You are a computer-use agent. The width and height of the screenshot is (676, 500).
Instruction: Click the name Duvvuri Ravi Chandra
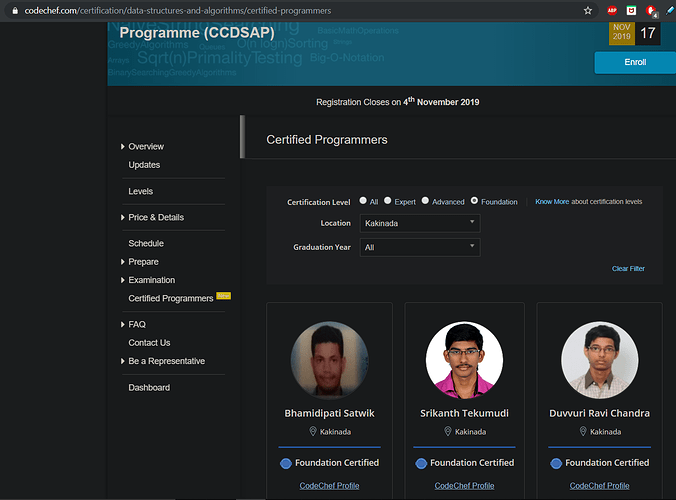(x=599, y=413)
